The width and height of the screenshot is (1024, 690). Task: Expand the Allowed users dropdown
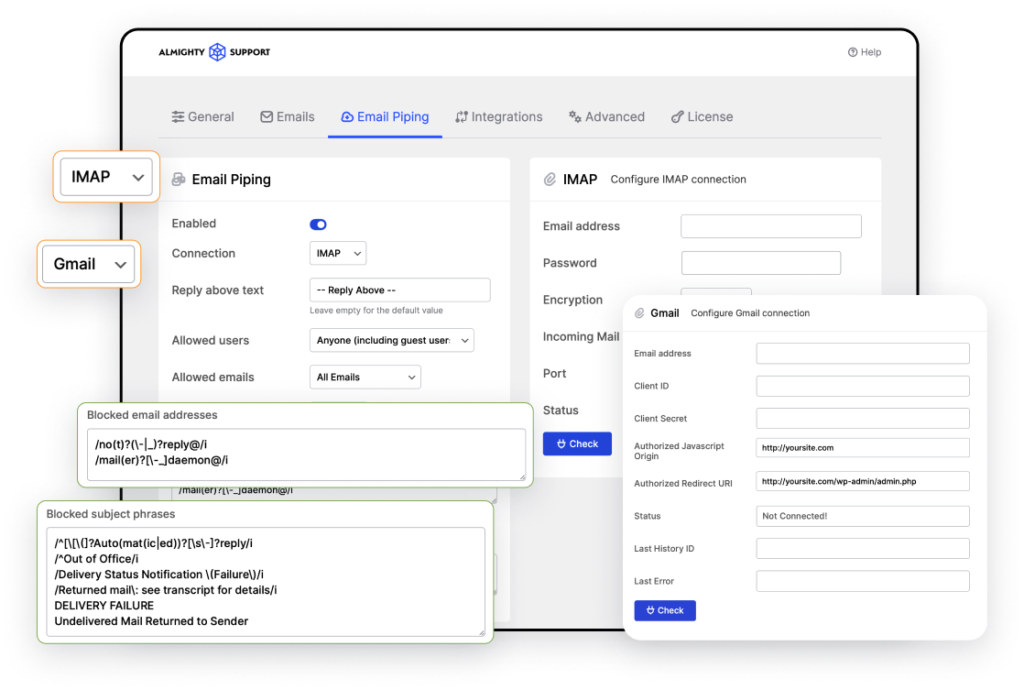coord(392,340)
